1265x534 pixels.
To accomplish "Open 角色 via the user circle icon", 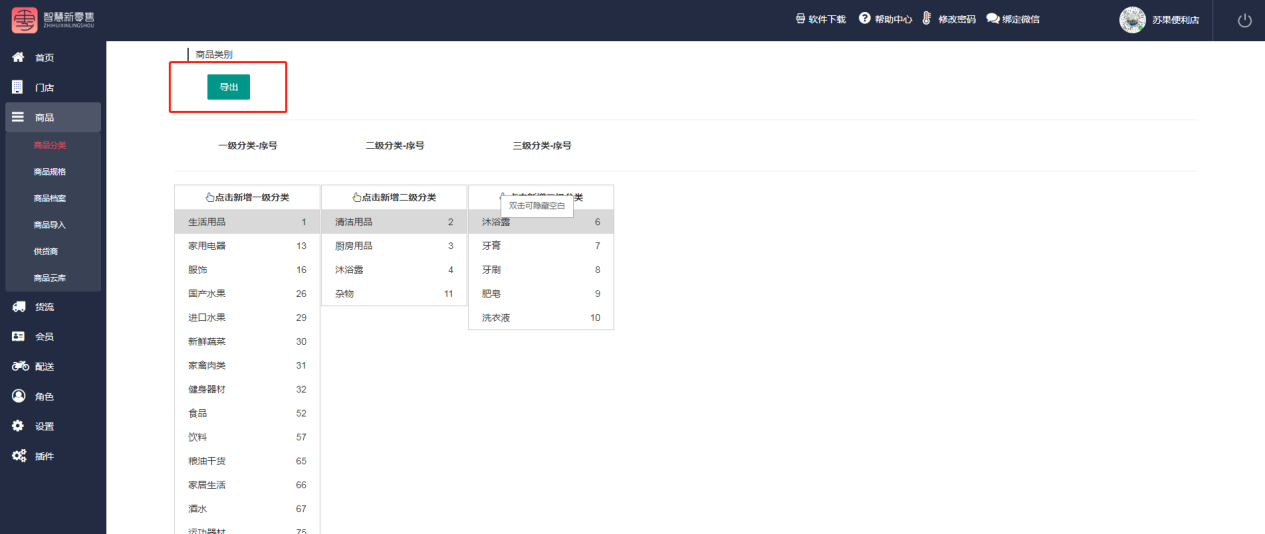I will click(x=18, y=396).
